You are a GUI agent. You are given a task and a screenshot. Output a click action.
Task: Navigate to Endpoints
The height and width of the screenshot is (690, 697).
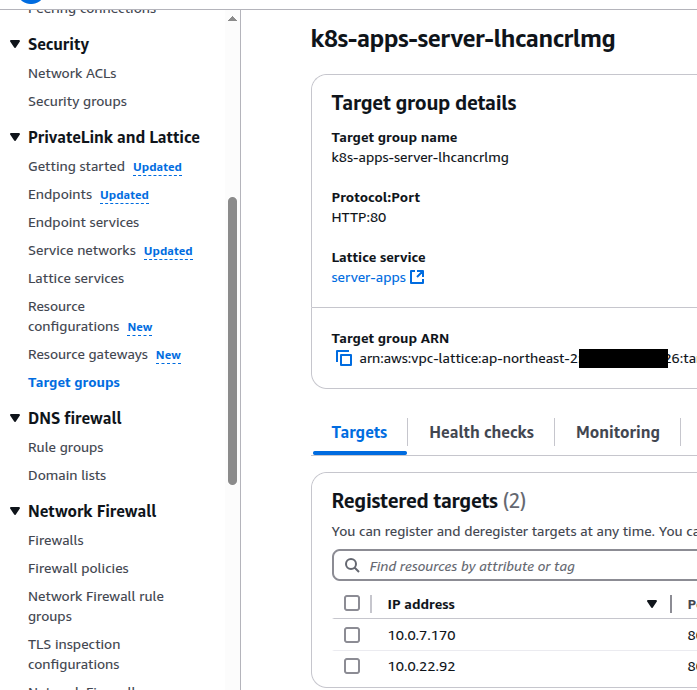click(60, 194)
